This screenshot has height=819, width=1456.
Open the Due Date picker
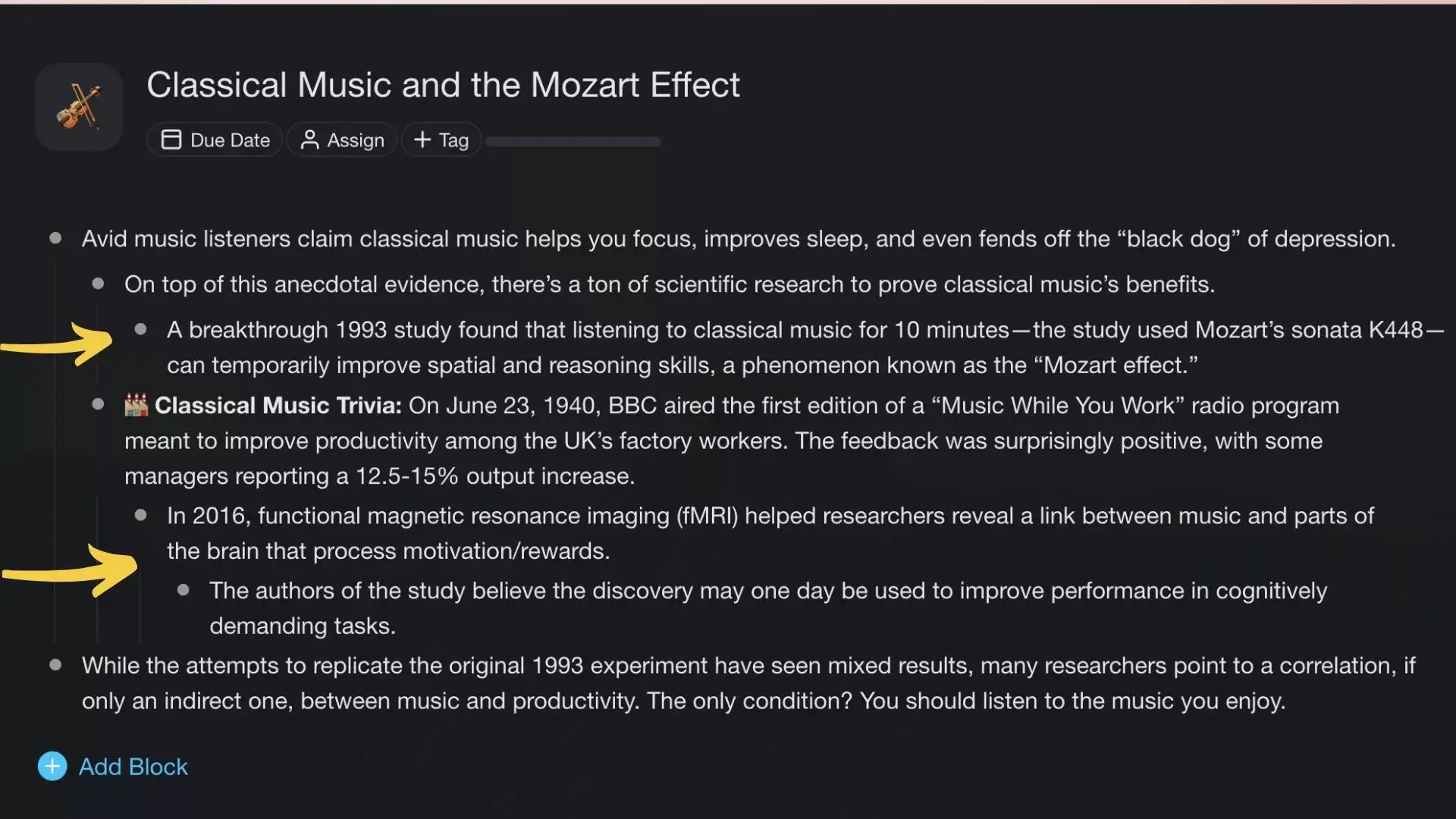click(215, 140)
